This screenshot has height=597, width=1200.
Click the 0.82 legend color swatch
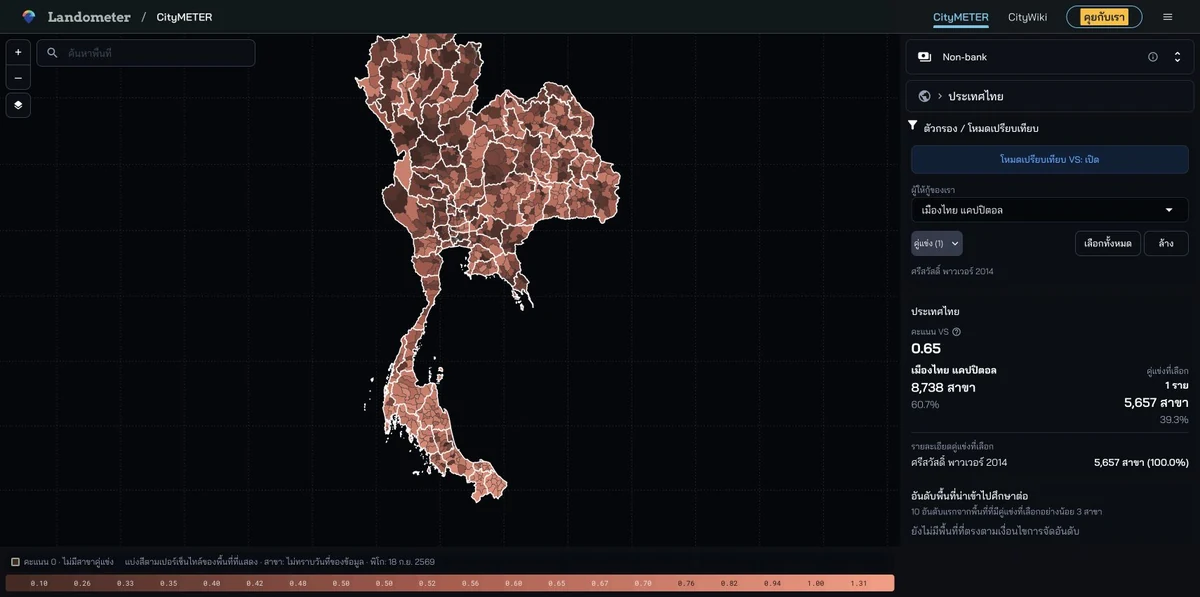[729, 583]
